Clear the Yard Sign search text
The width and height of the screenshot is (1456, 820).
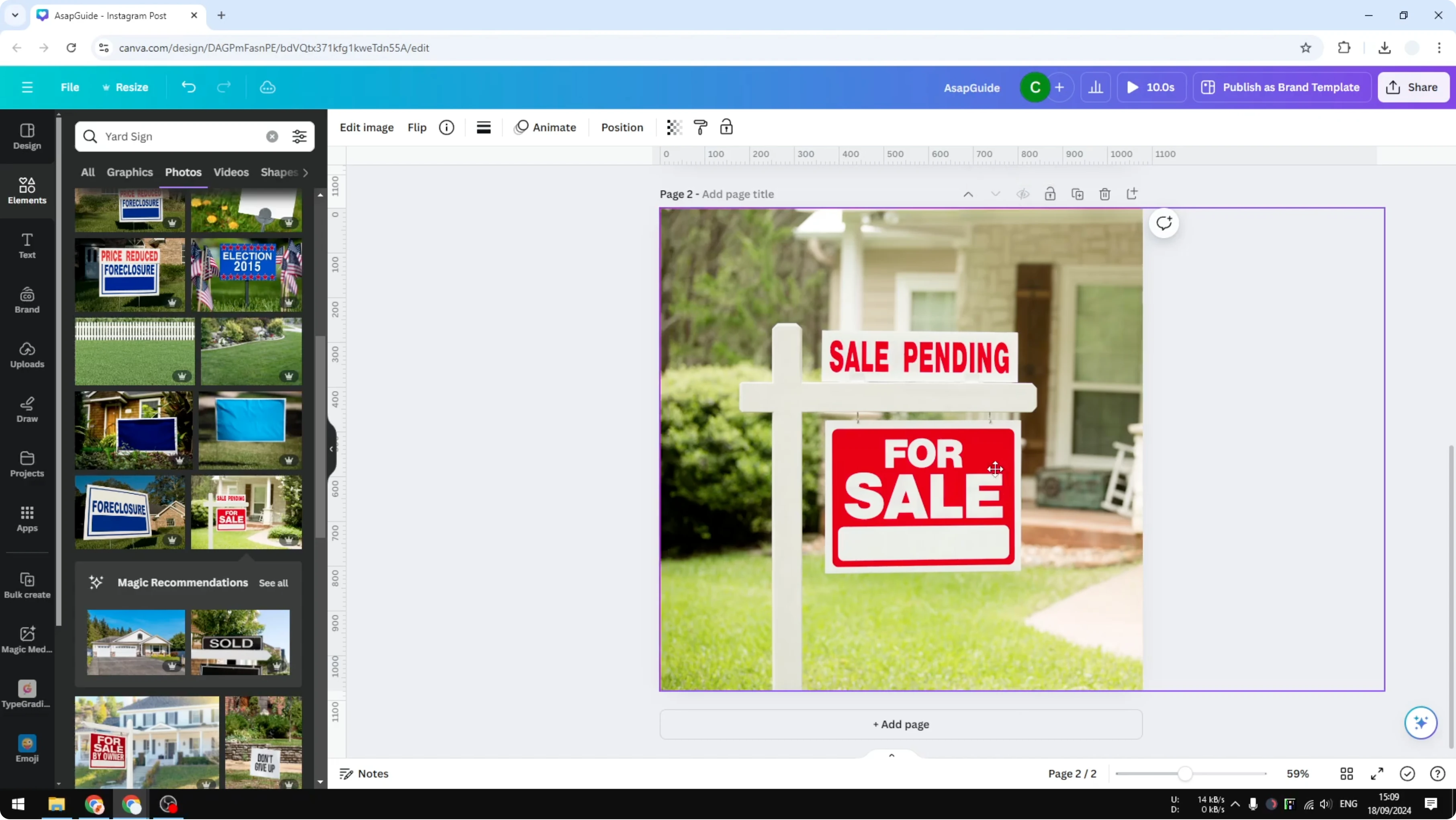pyautogui.click(x=272, y=136)
